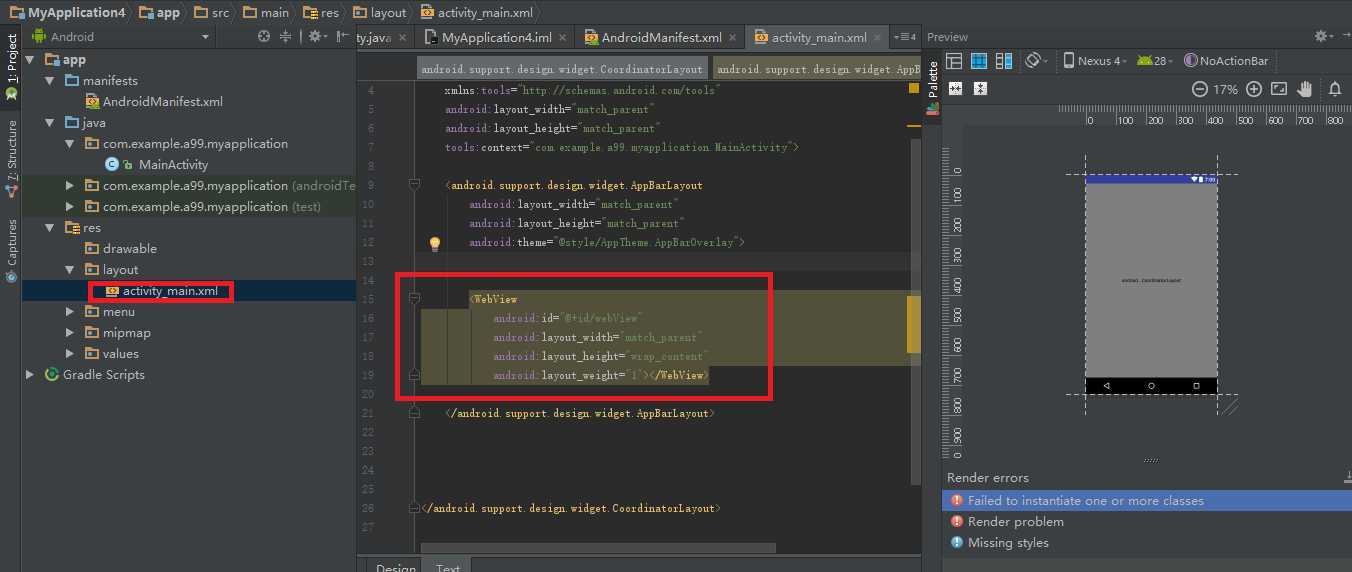This screenshot has width=1352, height=572.
Task: Collapse the layout folder
Action: coord(70,269)
